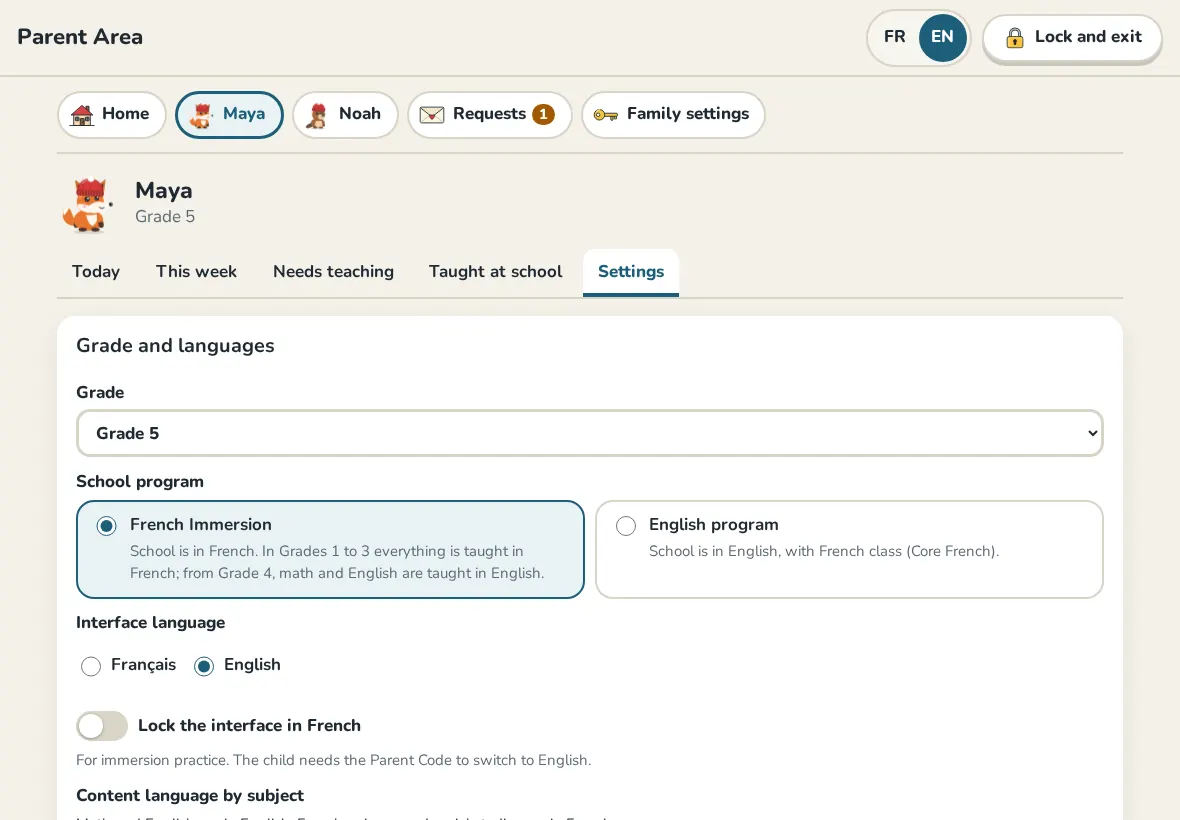Open the Needs teaching tab
Image resolution: width=1180 pixels, height=820 pixels.
click(x=333, y=272)
